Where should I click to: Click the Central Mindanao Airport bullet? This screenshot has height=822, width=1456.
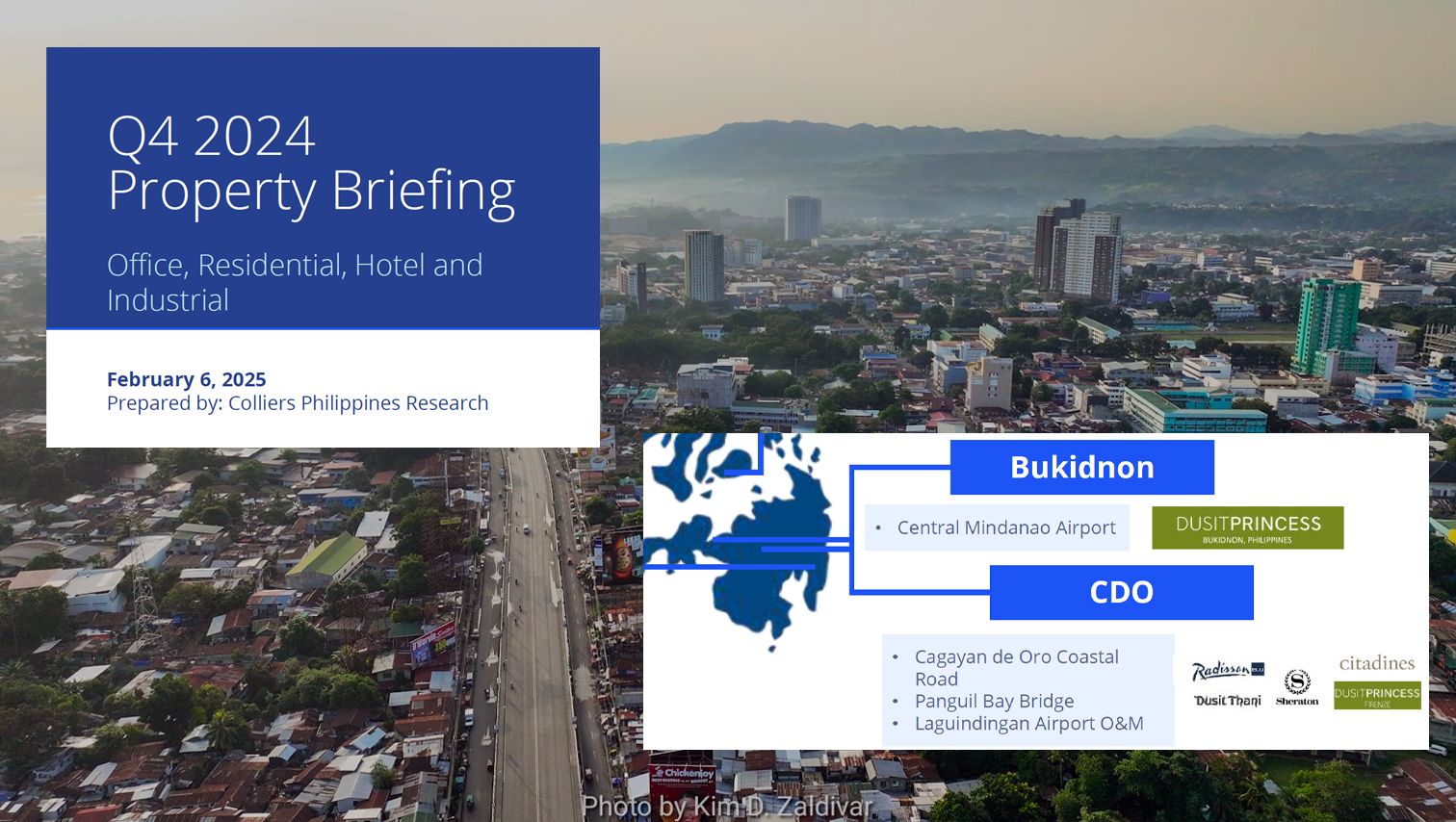tap(1005, 527)
